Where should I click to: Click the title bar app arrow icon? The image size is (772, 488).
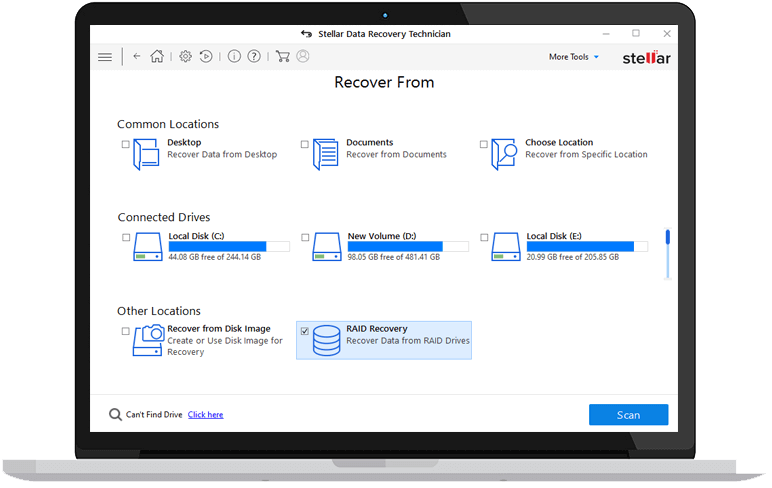coord(306,34)
